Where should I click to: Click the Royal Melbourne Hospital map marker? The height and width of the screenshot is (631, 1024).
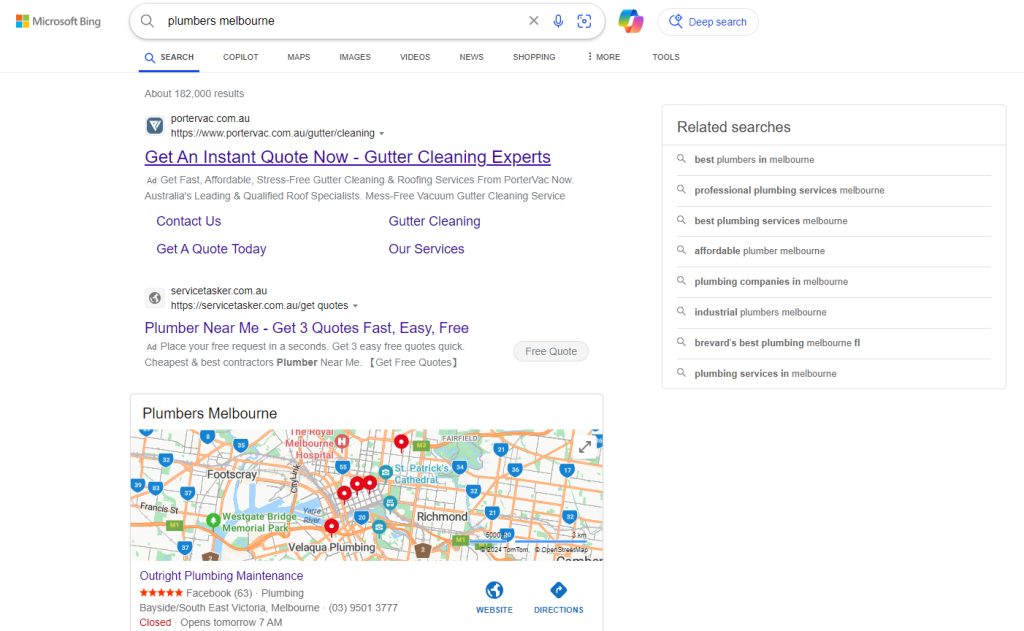point(342,442)
